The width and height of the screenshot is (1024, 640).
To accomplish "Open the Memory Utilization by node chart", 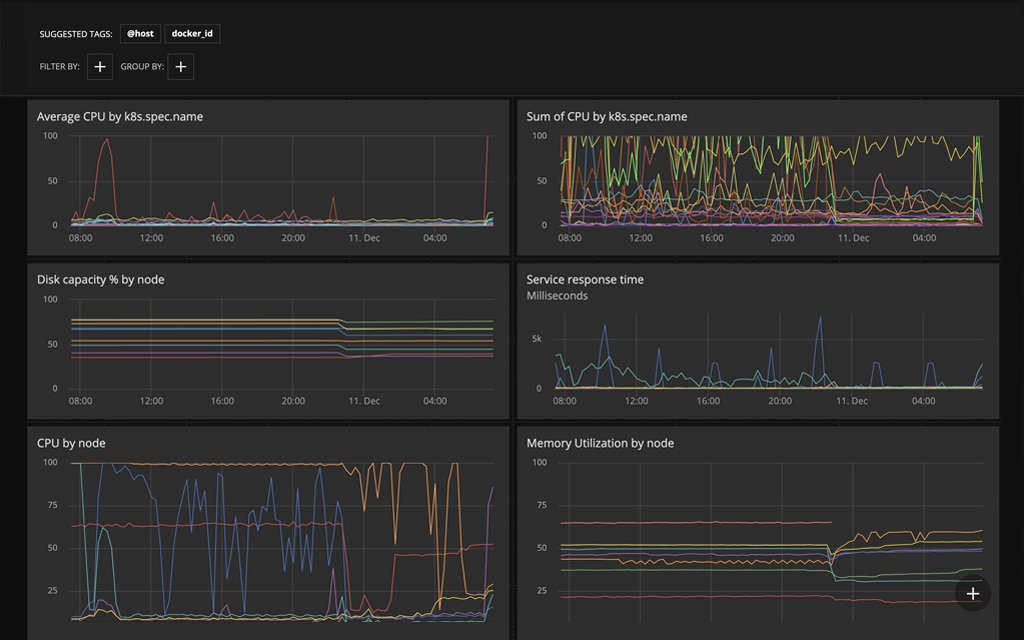I will click(600, 443).
